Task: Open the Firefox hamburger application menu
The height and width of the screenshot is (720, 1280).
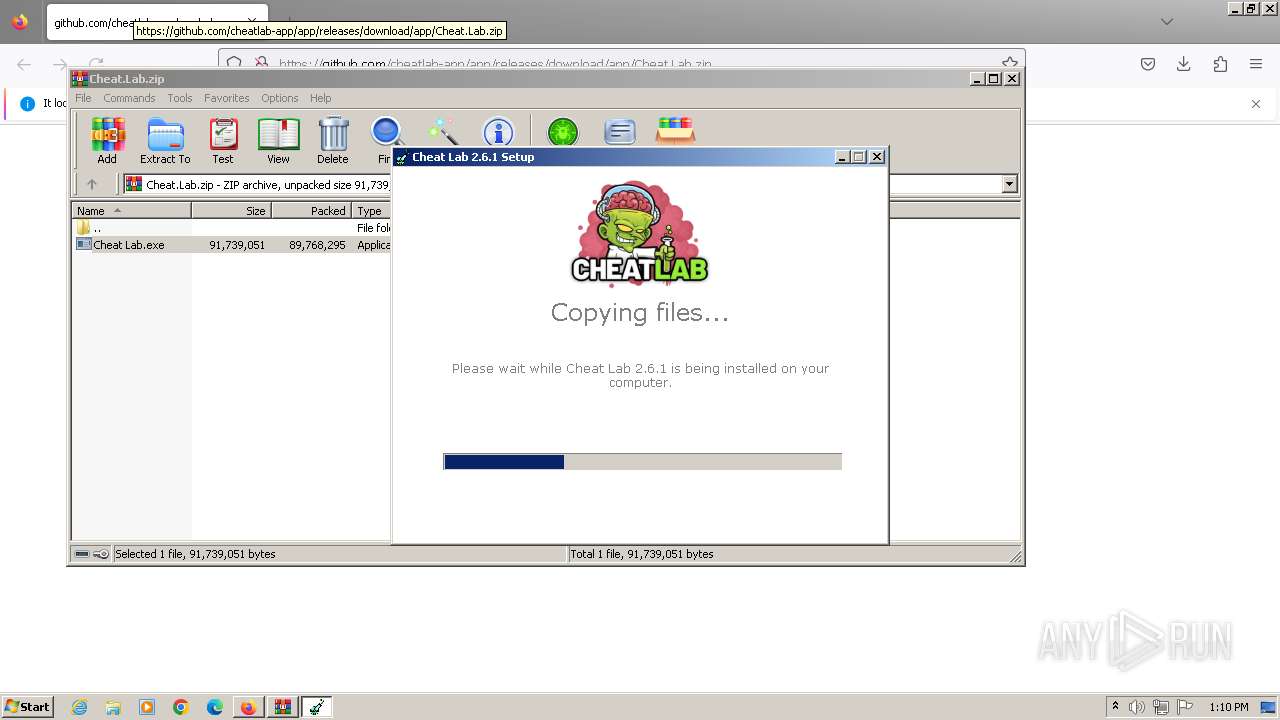Action: (x=1256, y=64)
